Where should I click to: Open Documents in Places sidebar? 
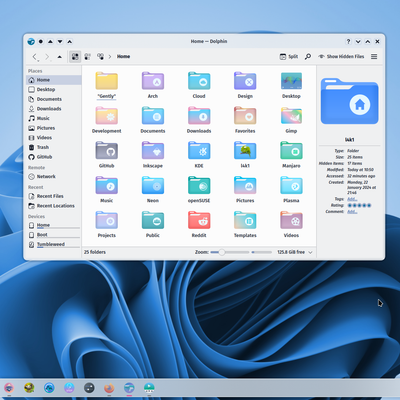pyautogui.click(x=54, y=99)
